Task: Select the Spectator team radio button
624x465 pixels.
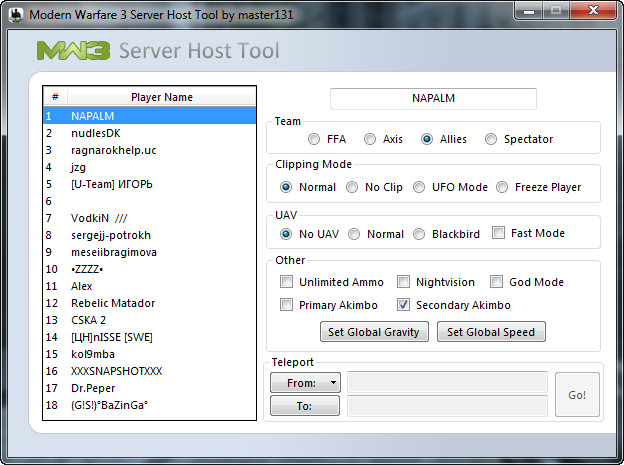Action: click(x=492, y=139)
